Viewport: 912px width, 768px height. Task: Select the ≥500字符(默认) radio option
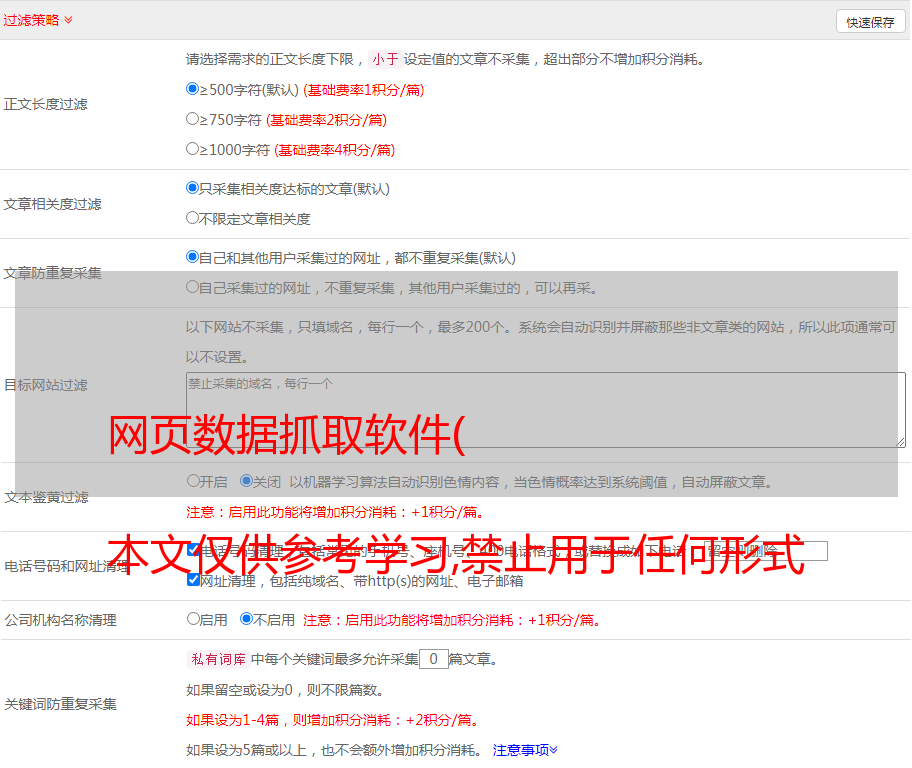pyautogui.click(x=193, y=89)
